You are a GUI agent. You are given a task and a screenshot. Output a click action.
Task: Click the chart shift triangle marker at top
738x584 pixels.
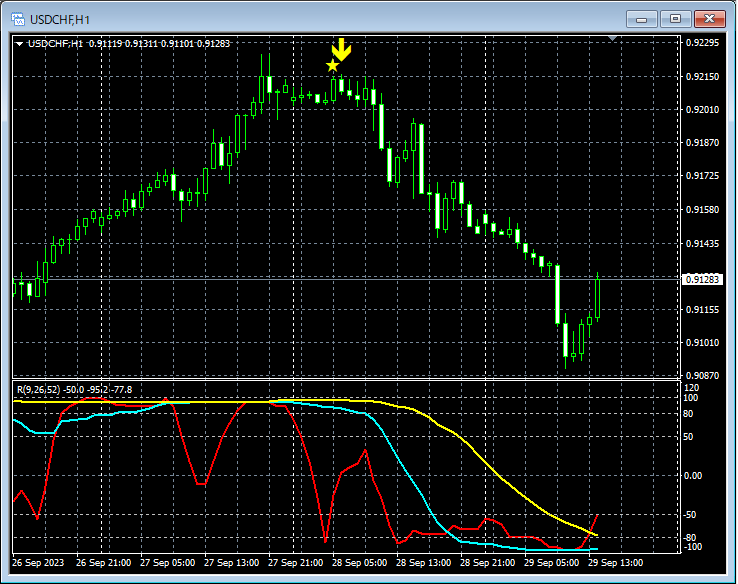pos(612,38)
